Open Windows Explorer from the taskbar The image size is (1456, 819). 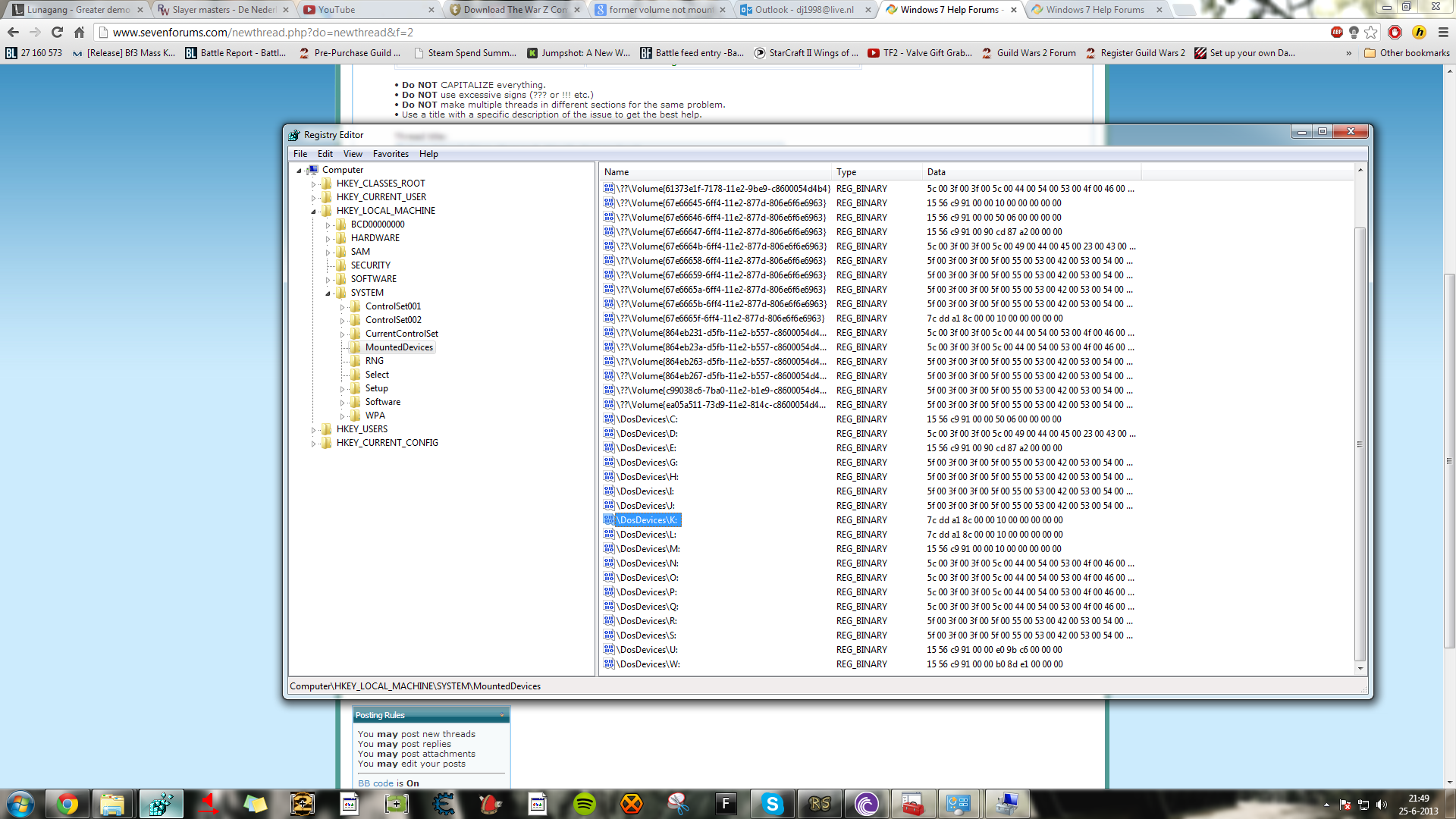[x=113, y=804]
